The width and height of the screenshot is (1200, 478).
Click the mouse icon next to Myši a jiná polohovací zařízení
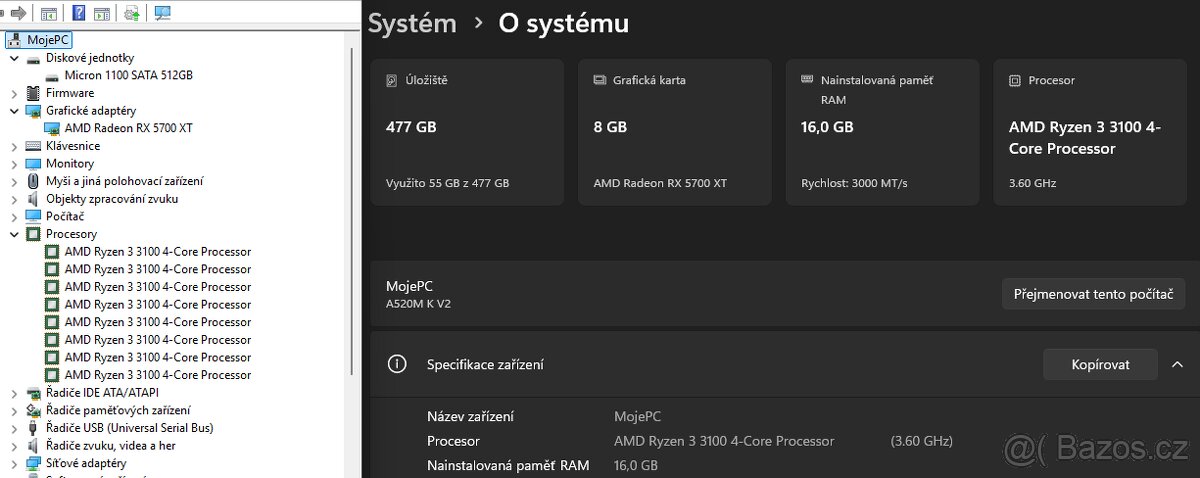(33, 181)
